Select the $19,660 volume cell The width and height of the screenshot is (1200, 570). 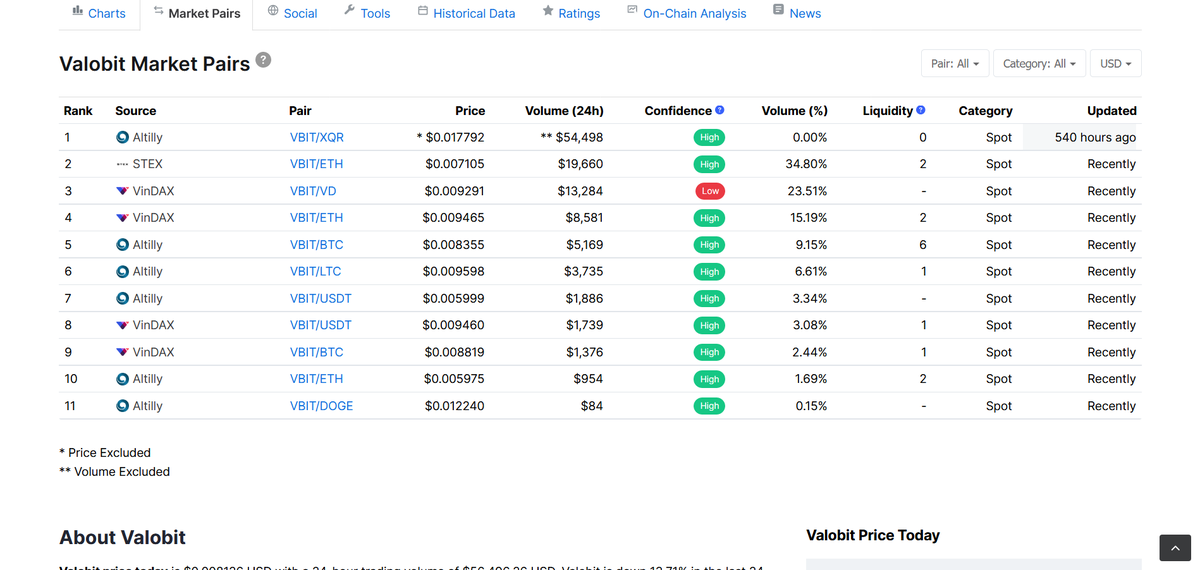pos(580,164)
